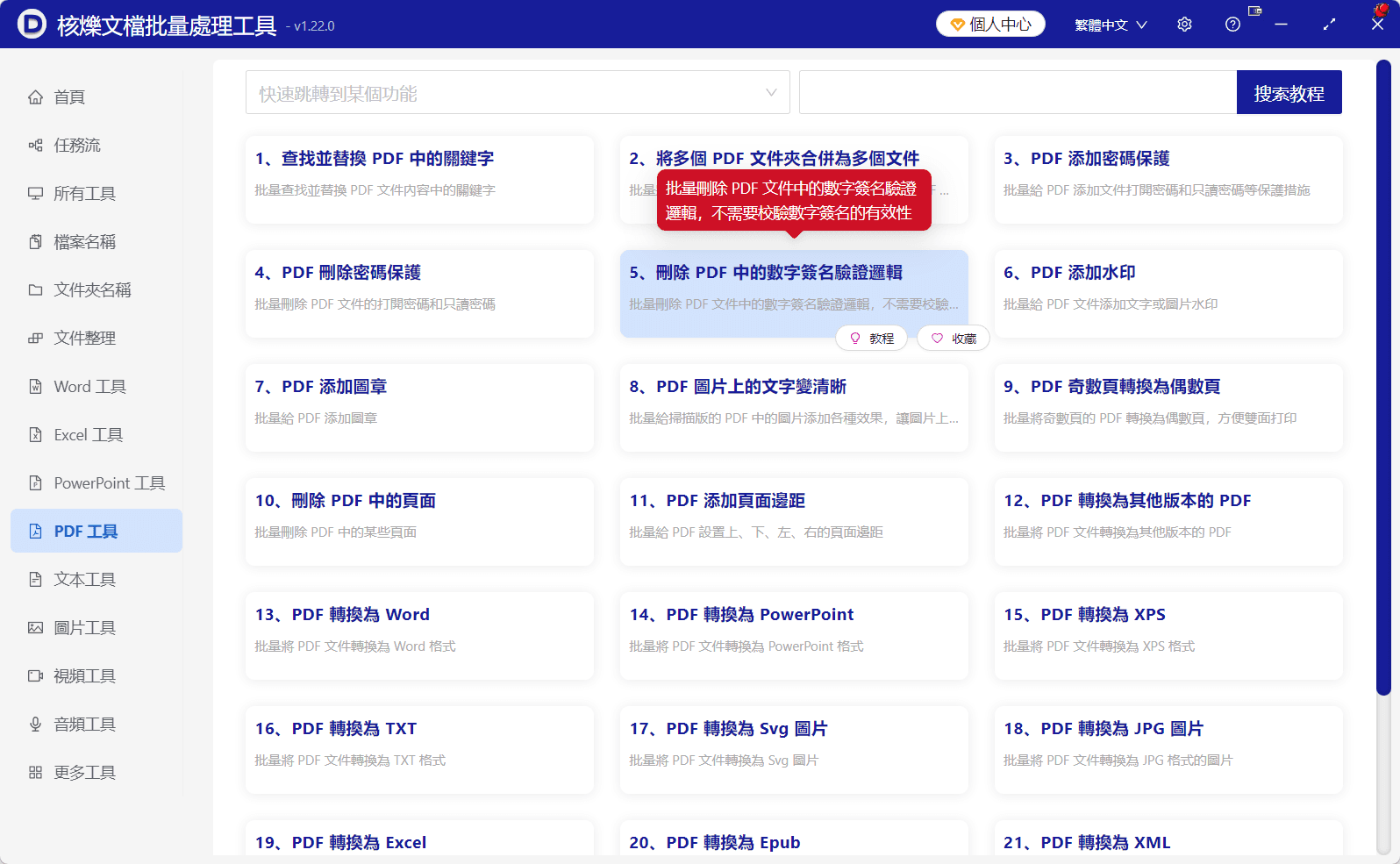This screenshot has height=864, width=1400.
Task: Open PDF 添加水印 tool
Action: 1168,294
